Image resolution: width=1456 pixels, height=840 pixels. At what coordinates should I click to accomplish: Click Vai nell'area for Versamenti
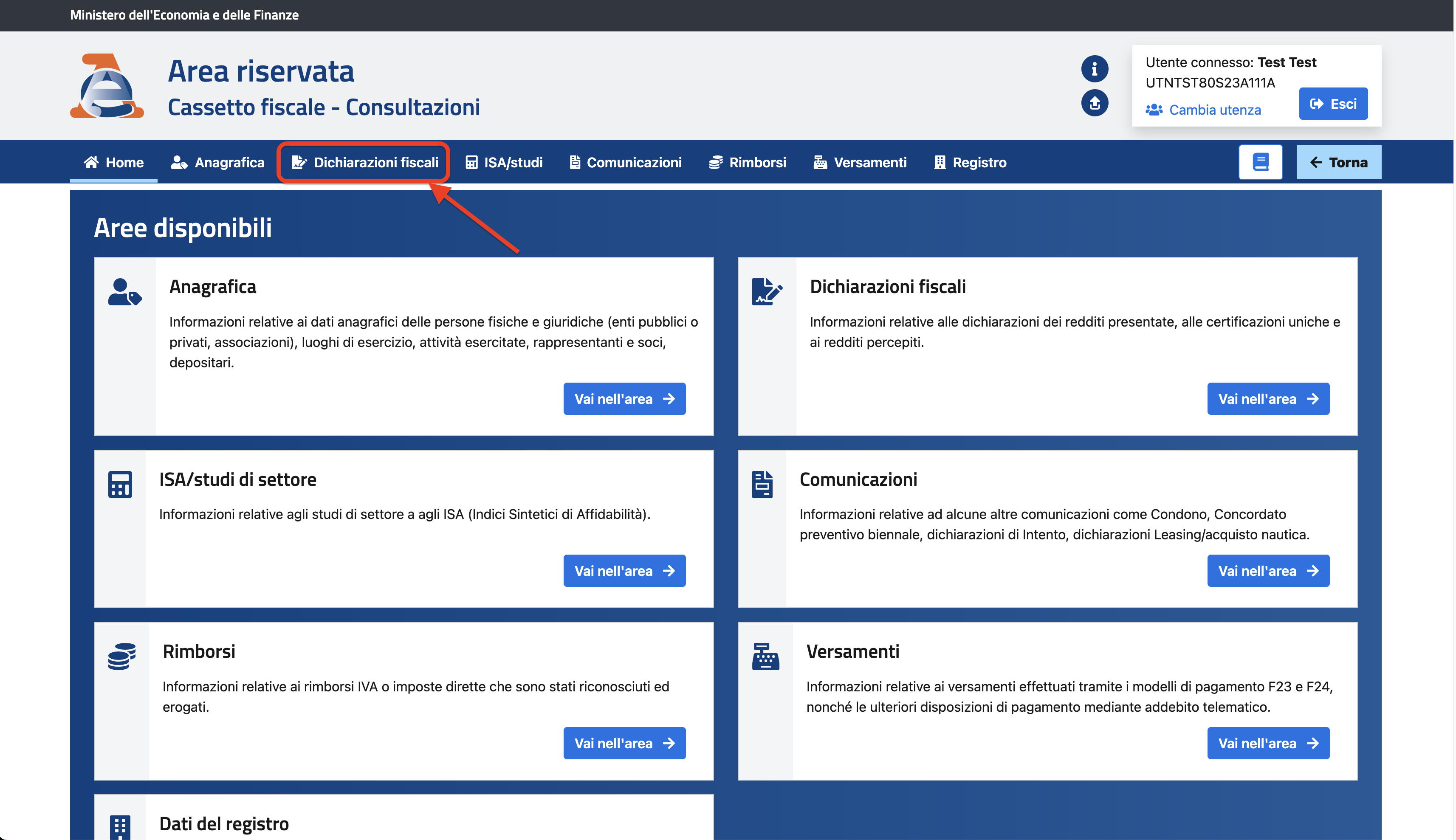[x=1268, y=743]
